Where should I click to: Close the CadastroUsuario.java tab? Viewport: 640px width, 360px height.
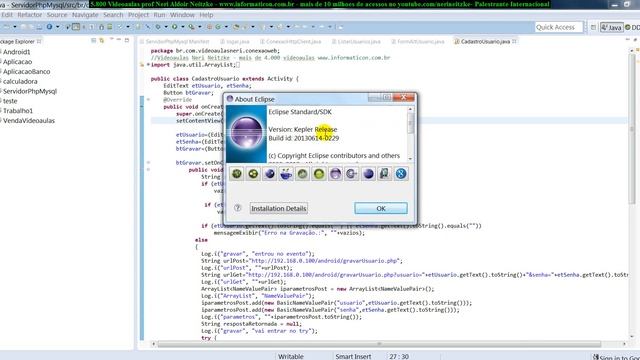pyautogui.click(x=514, y=41)
